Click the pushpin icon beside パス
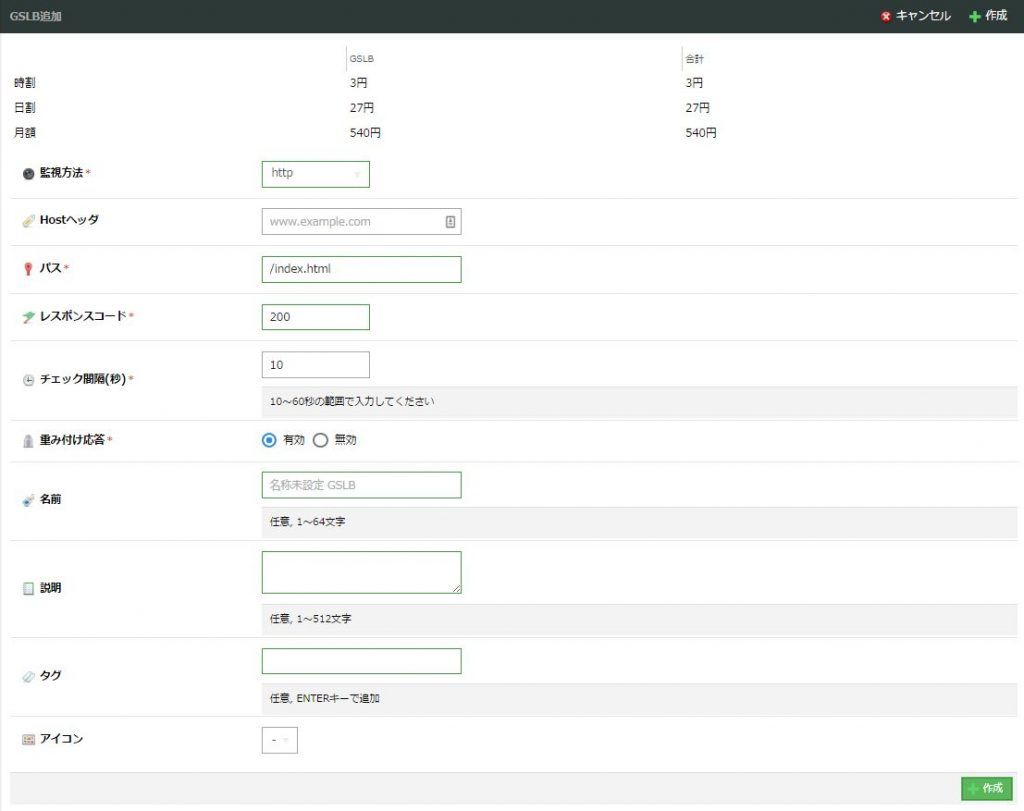Image resolution: width=1024 pixels, height=811 pixels. 27,268
